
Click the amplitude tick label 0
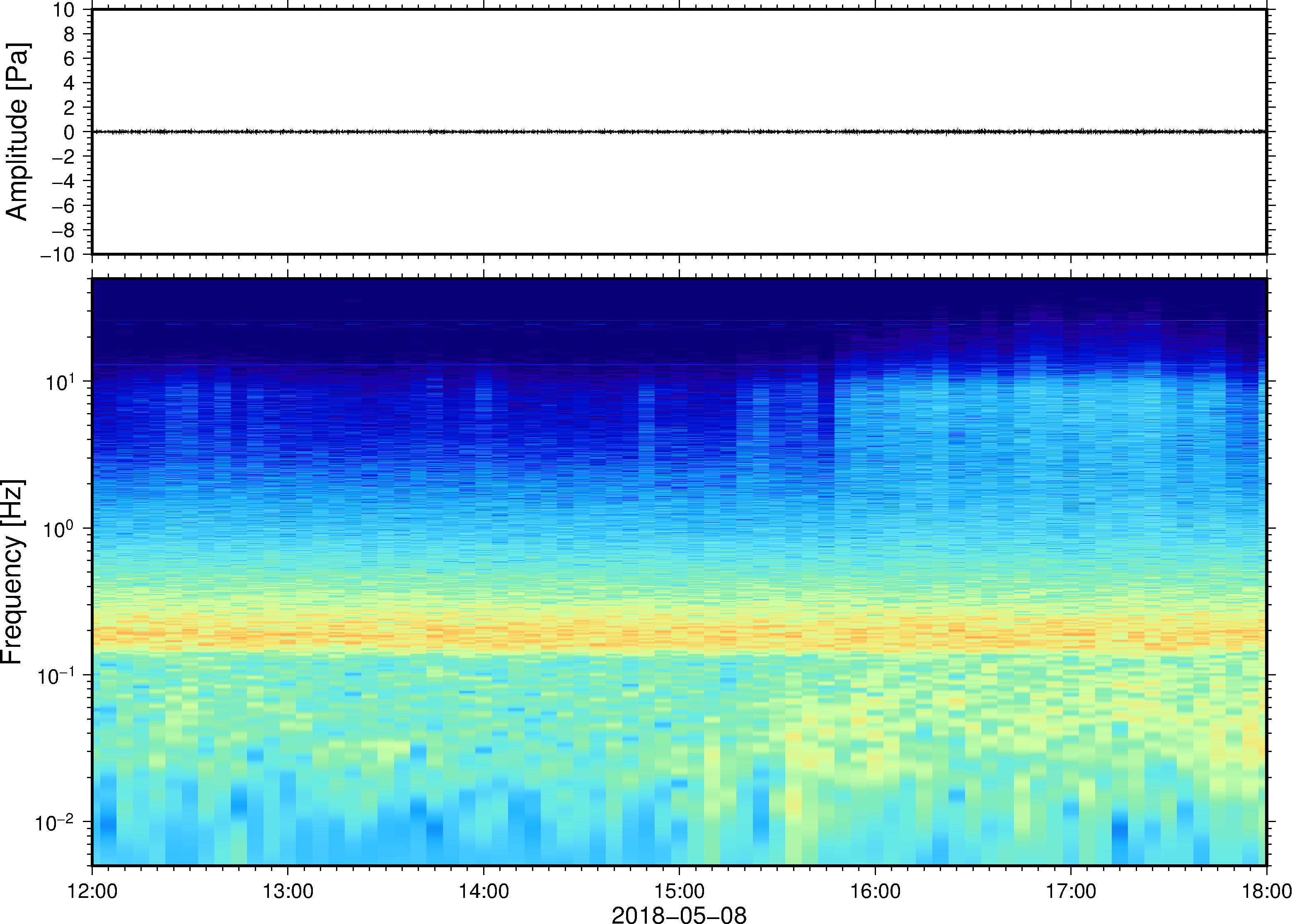click(70, 132)
